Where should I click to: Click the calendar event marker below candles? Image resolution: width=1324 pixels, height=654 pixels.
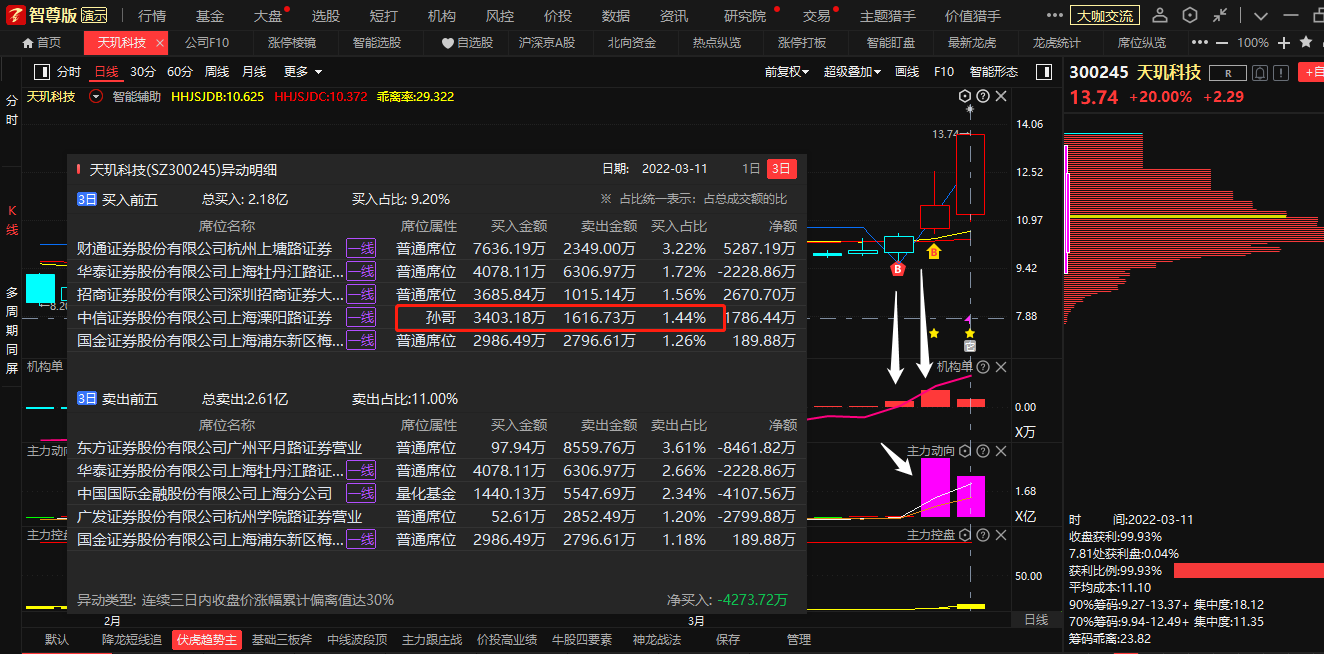pyautogui.click(x=969, y=345)
